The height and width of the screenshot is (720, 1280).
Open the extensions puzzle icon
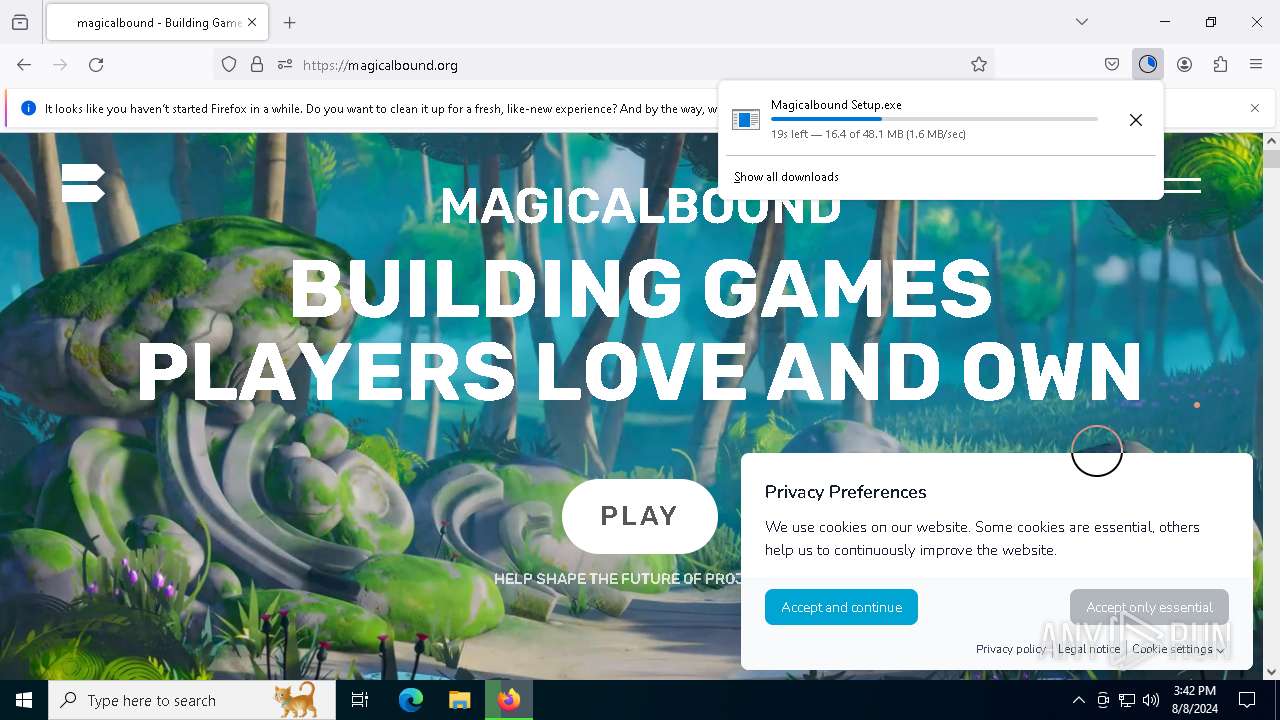coord(1220,65)
